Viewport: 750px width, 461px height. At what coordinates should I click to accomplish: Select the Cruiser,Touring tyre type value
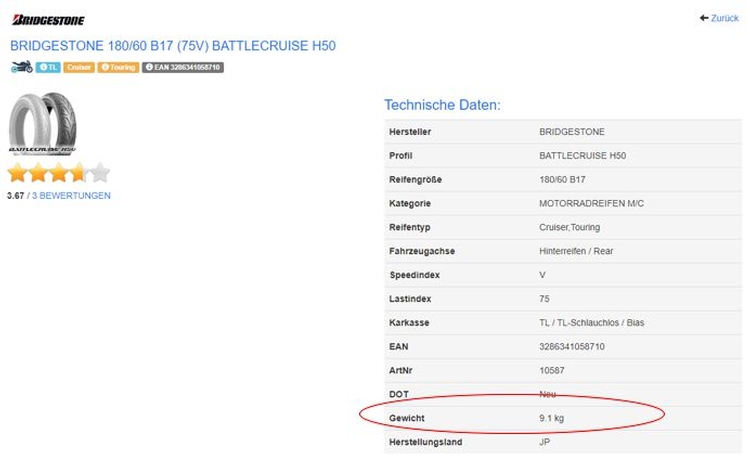pos(570,228)
